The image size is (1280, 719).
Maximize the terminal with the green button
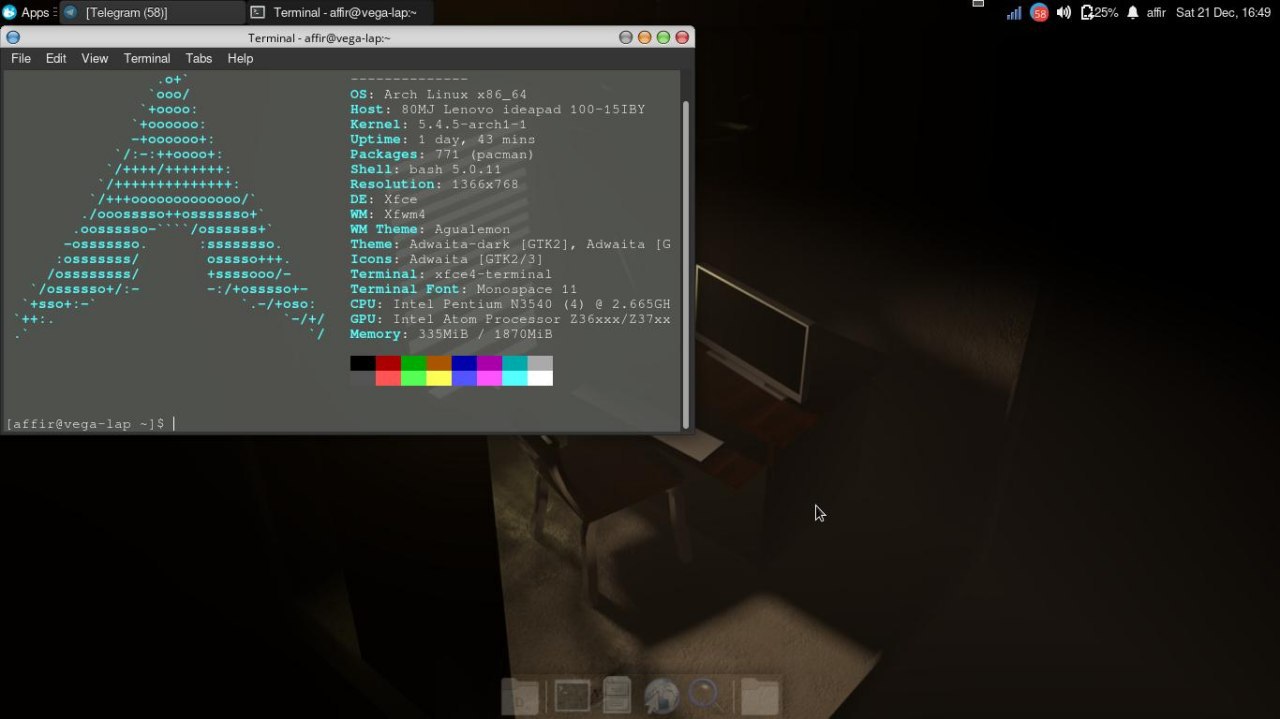663,37
